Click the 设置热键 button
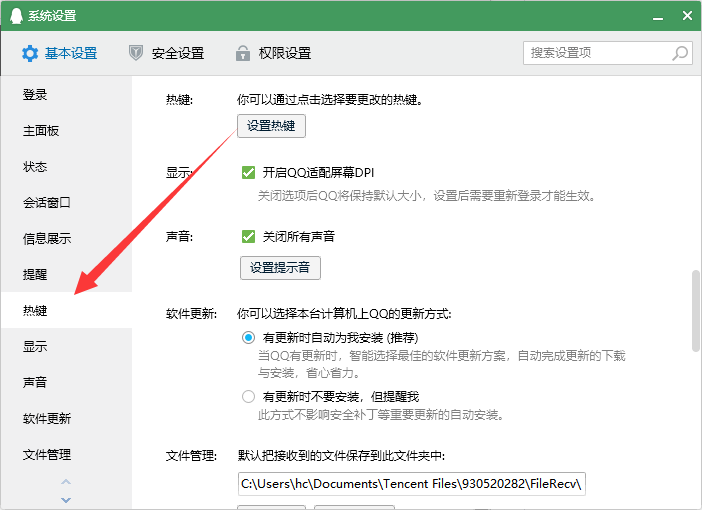 [x=271, y=126]
